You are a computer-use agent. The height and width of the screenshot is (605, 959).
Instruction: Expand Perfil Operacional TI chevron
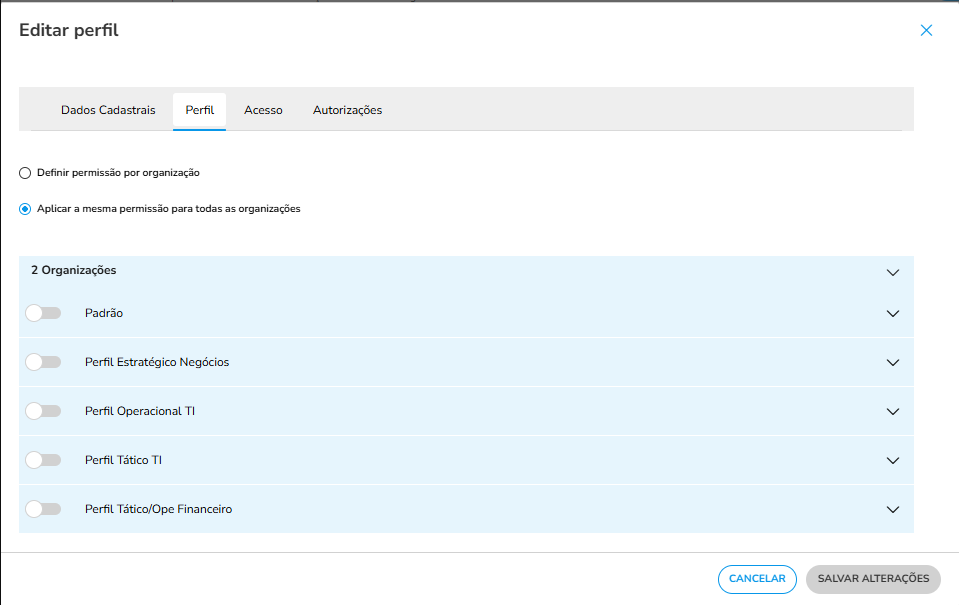click(x=892, y=412)
